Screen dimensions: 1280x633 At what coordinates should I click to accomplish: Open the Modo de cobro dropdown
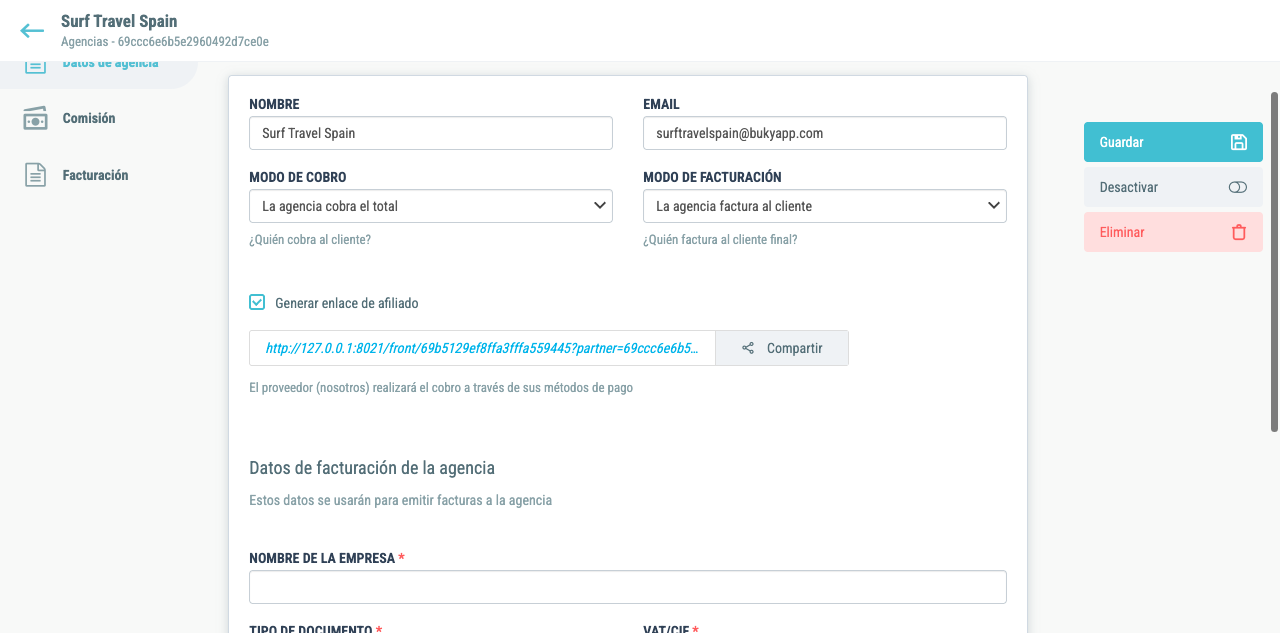[x=431, y=206]
